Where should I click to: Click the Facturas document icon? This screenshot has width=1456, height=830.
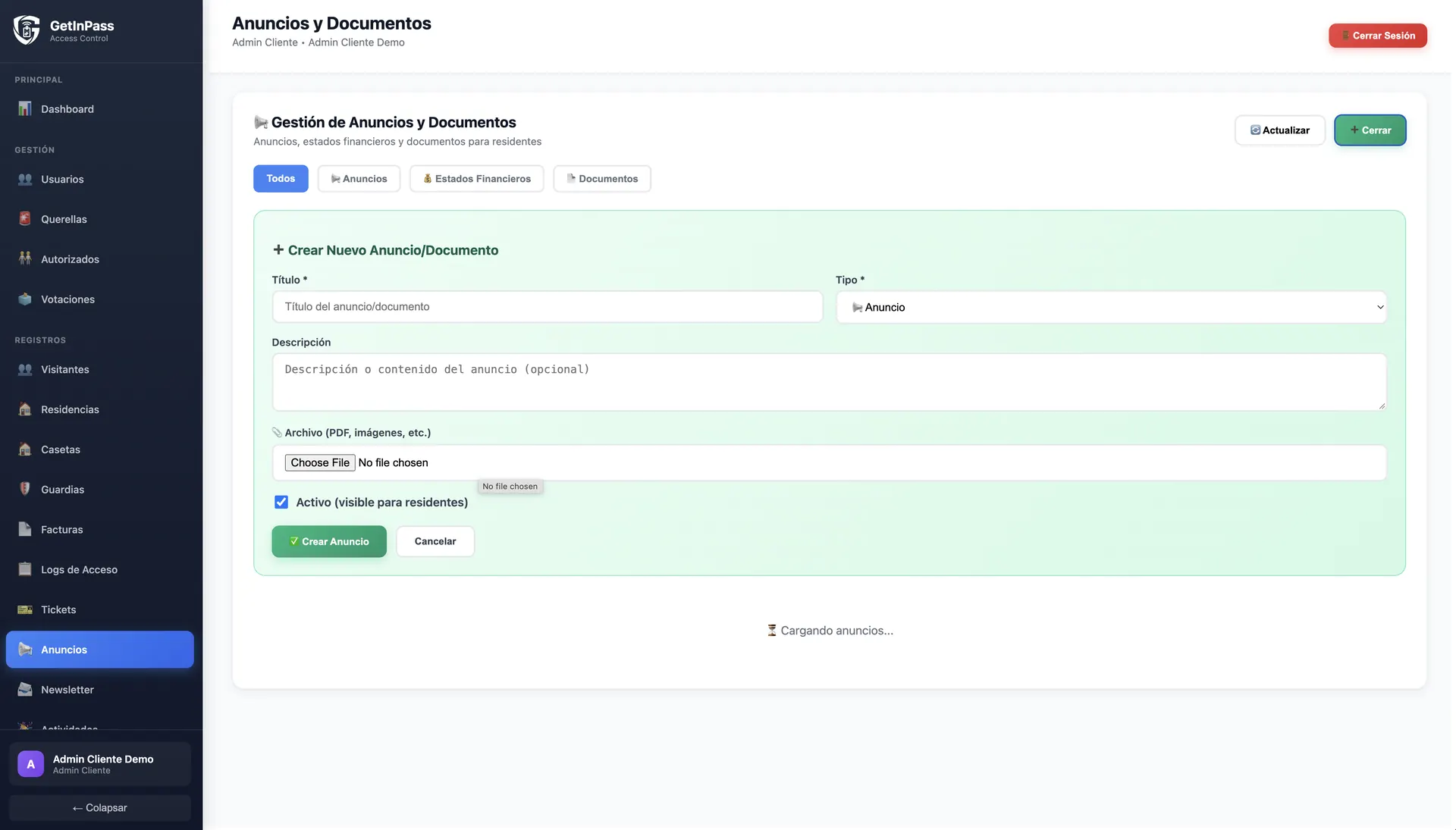click(x=25, y=530)
